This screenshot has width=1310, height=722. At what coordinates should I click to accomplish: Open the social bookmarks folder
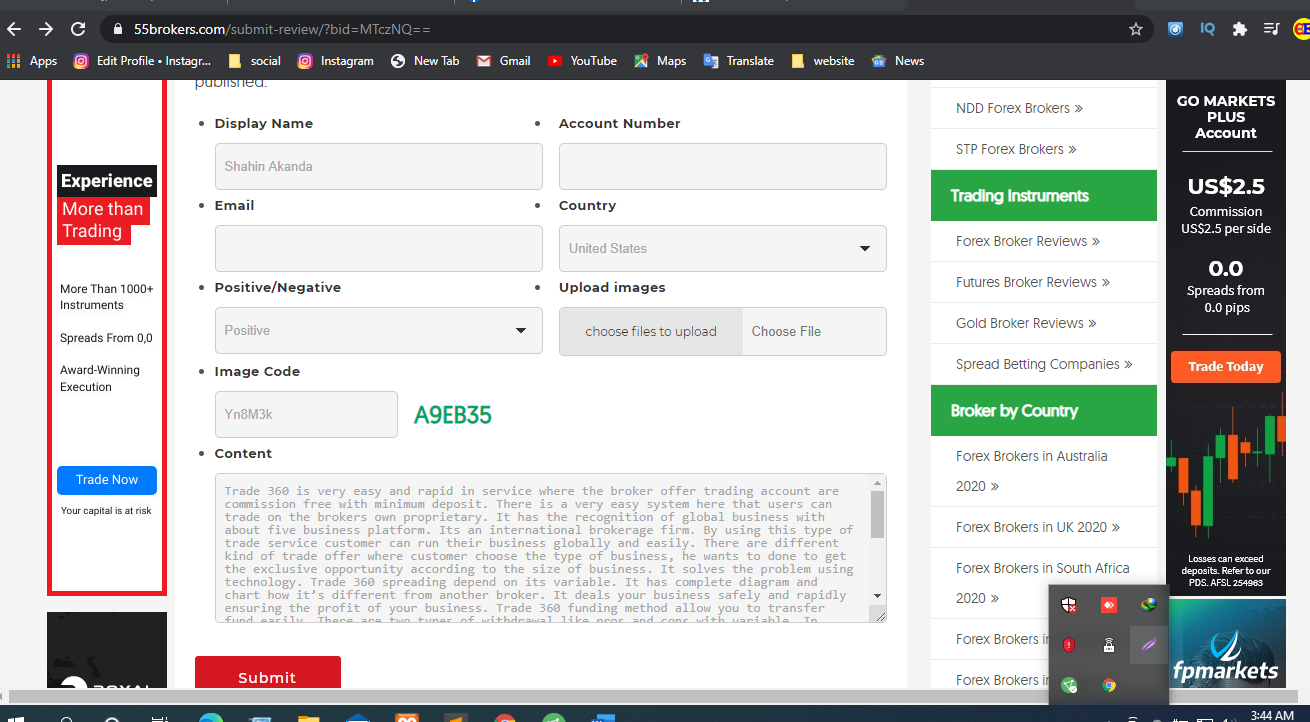pos(254,61)
